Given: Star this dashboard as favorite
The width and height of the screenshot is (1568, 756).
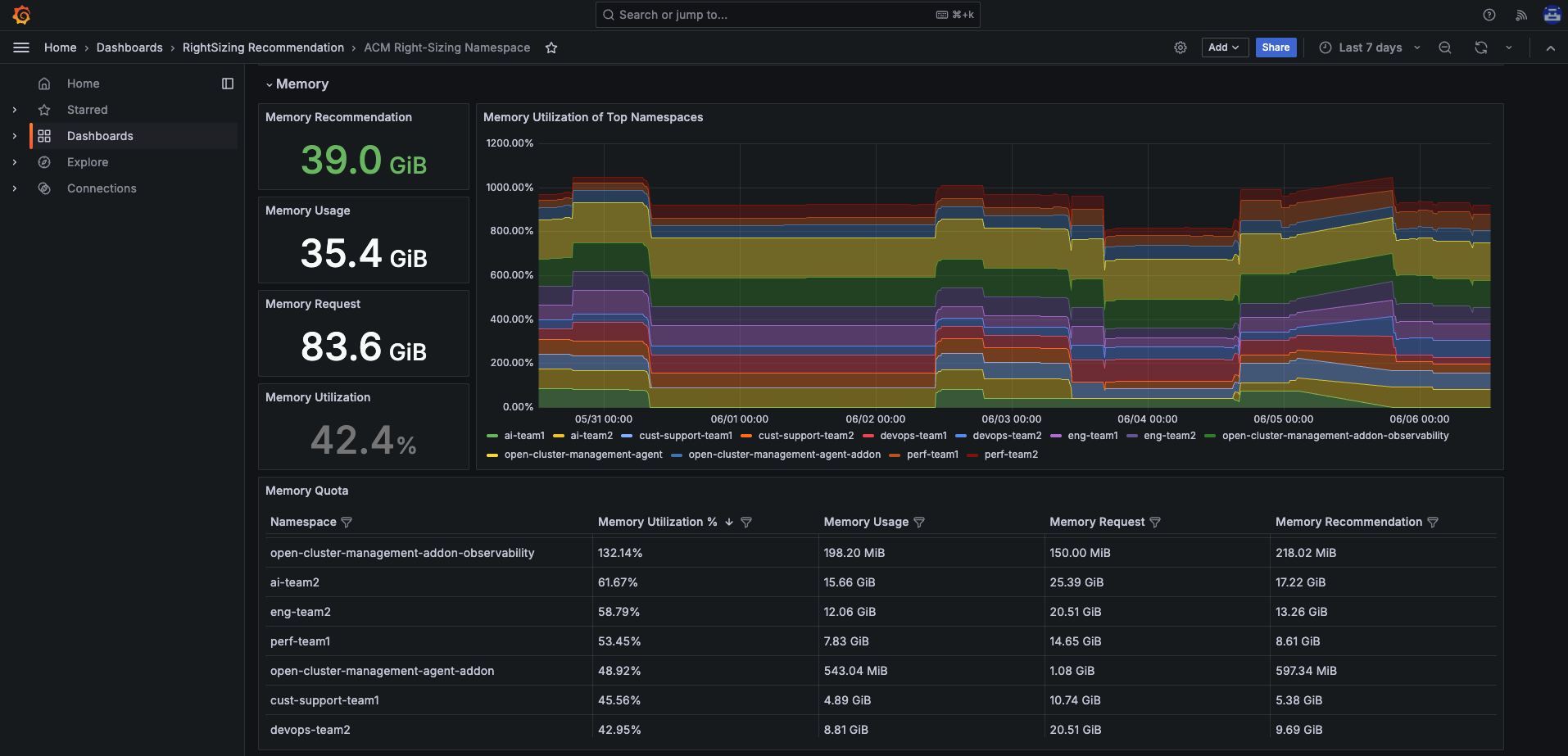Looking at the screenshot, I should point(551,48).
